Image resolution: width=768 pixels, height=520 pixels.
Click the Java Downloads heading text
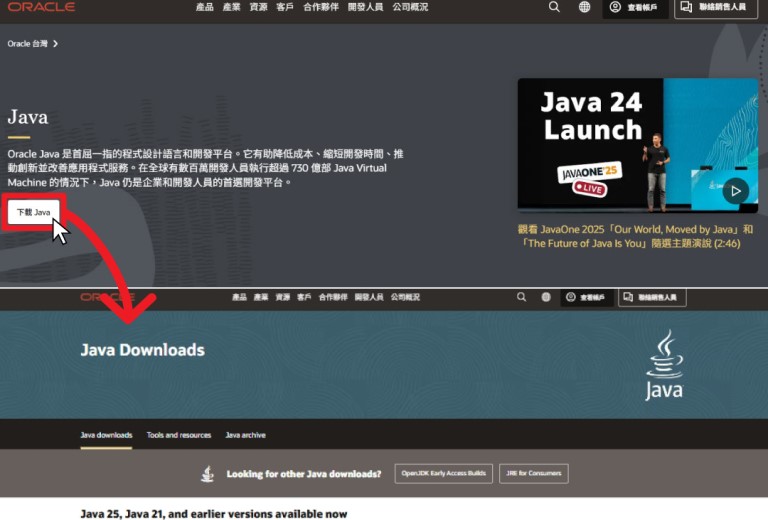143,350
